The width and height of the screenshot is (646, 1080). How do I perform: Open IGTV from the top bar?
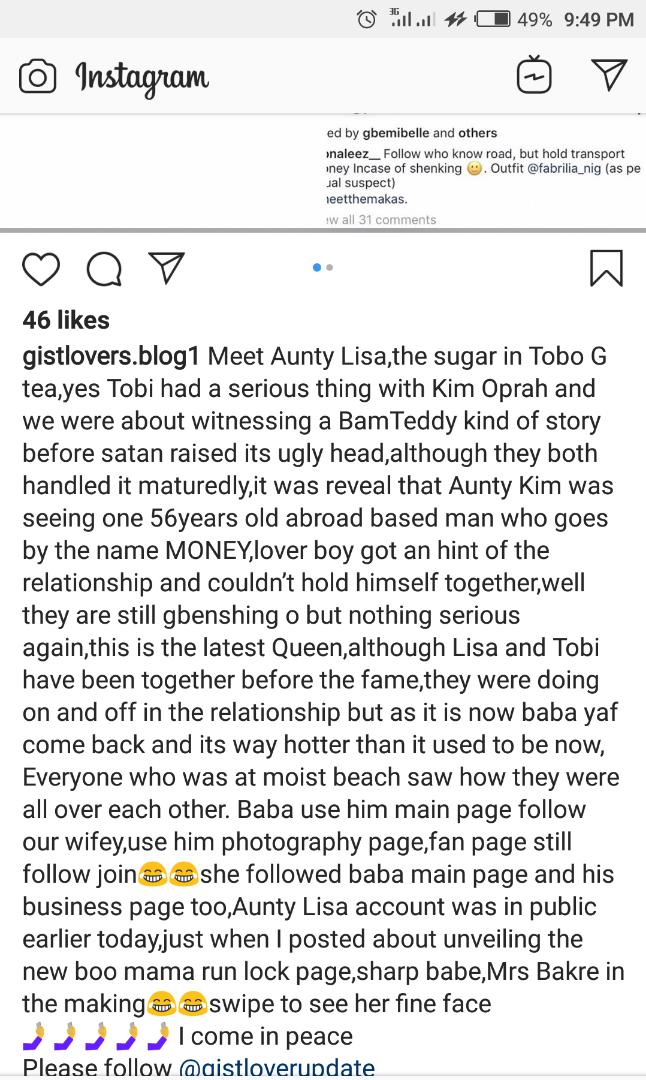click(x=534, y=76)
